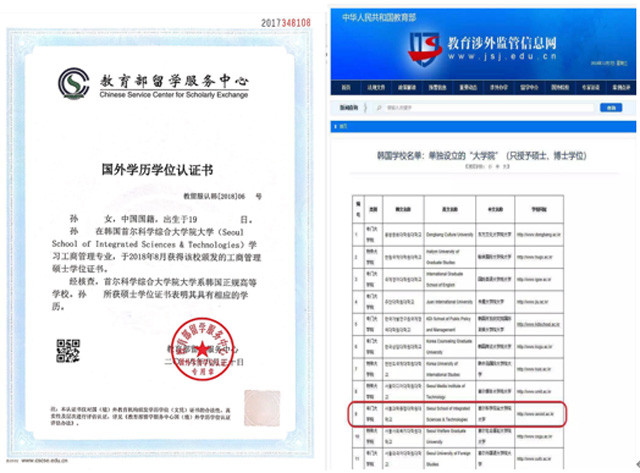Screen dimensions: 640x473
Task: Open the 法规文件 navigation menu item
Action: (x=376, y=87)
